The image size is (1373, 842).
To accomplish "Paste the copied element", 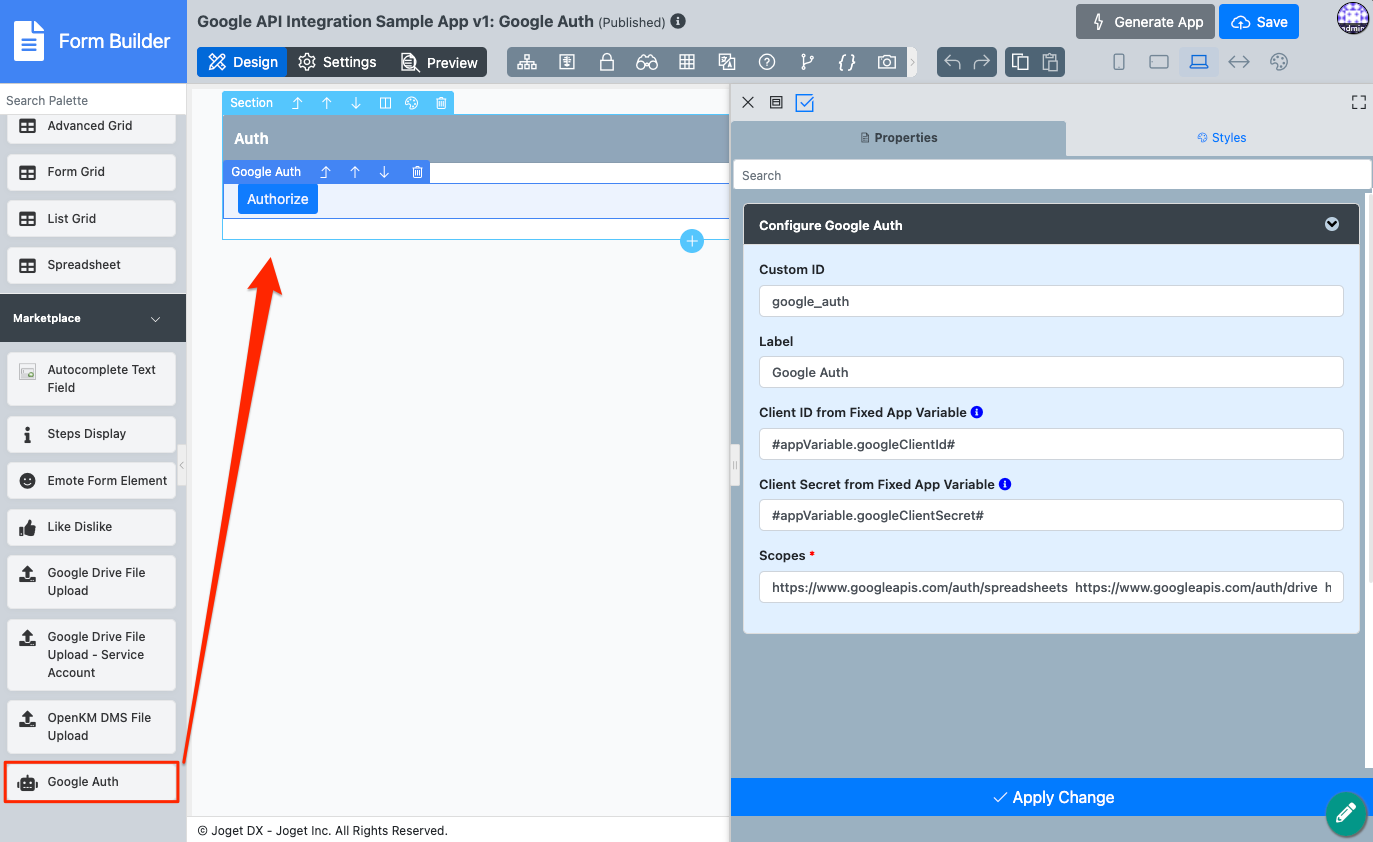I will click(1050, 62).
